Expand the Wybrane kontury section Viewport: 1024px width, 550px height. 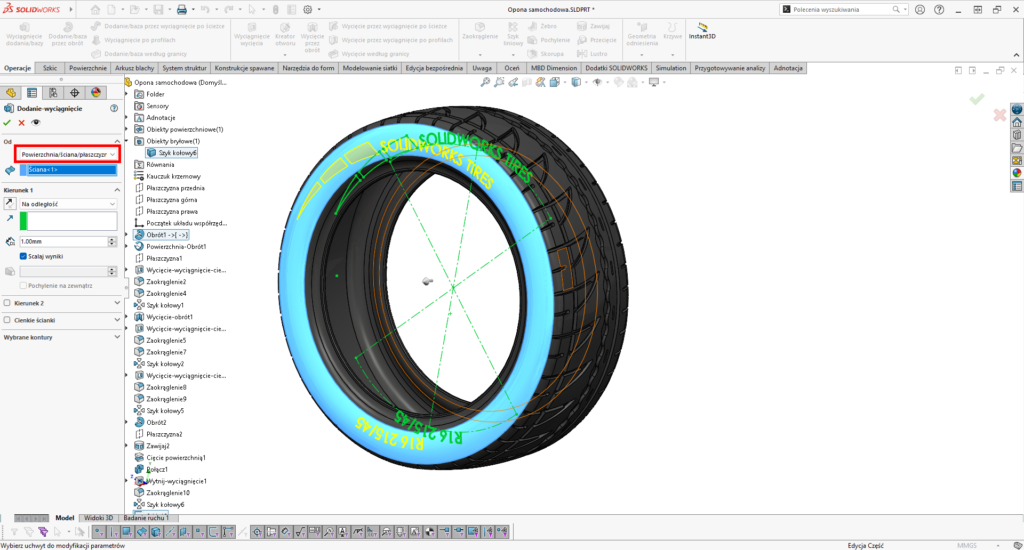click(x=117, y=337)
